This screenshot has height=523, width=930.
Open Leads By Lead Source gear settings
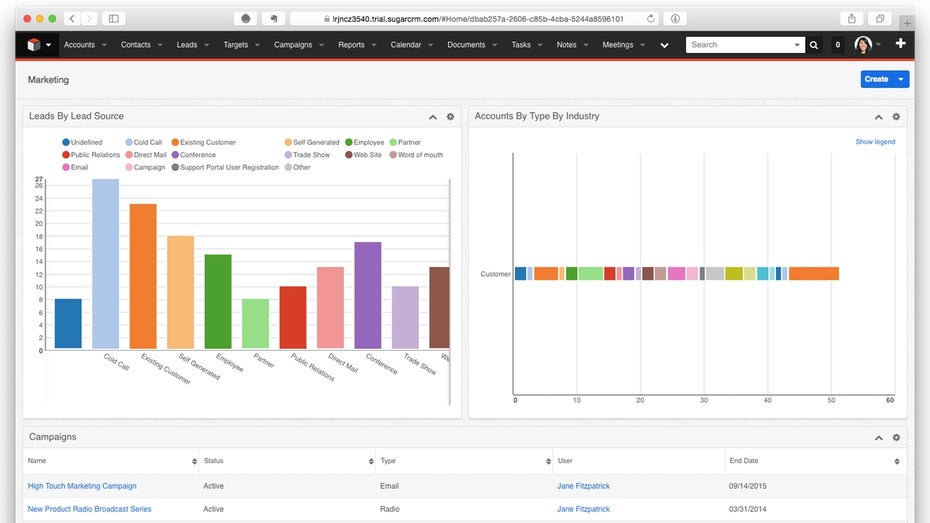[450, 117]
